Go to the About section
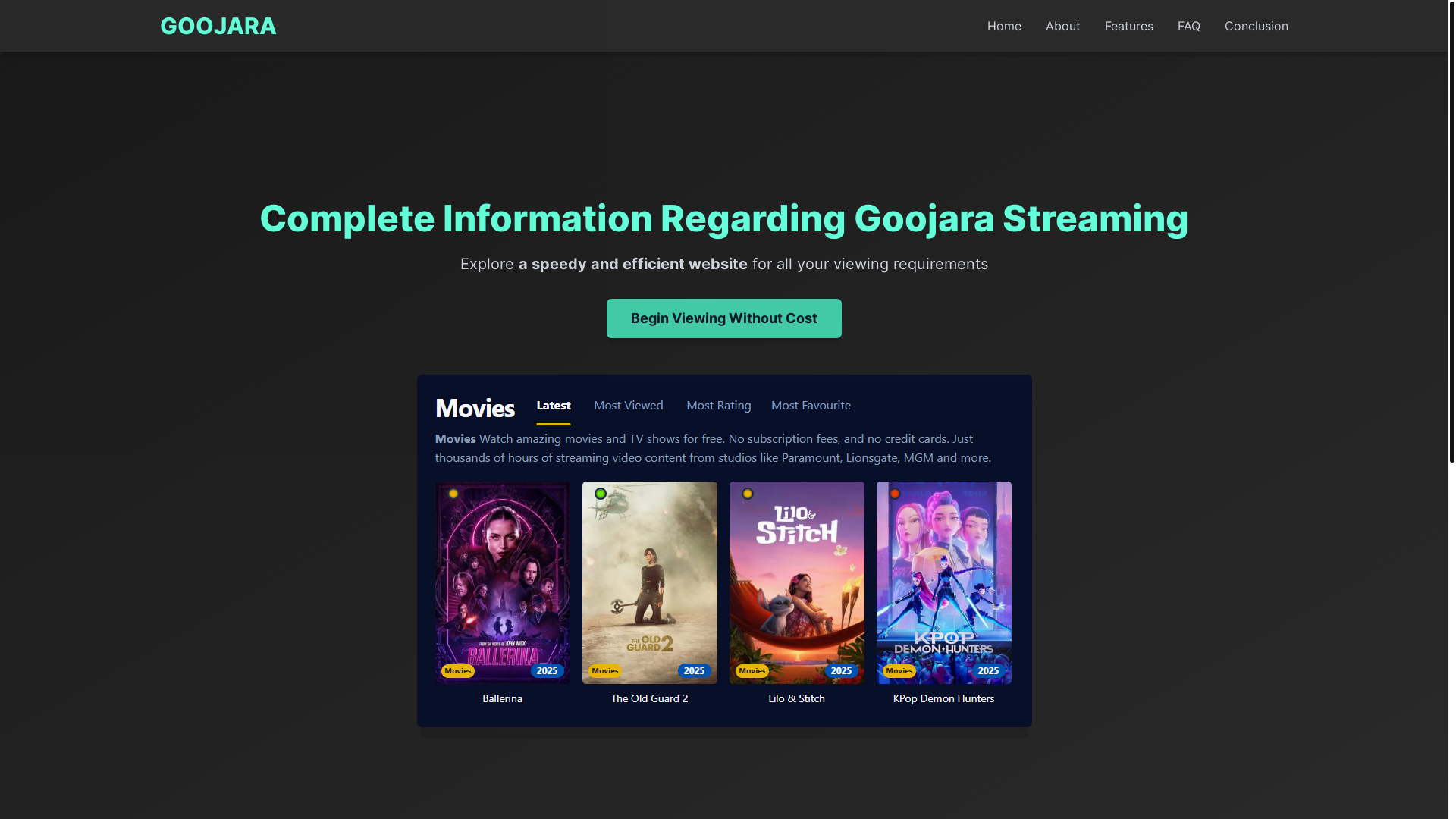Image resolution: width=1456 pixels, height=819 pixels. [x=1062, y=26]
